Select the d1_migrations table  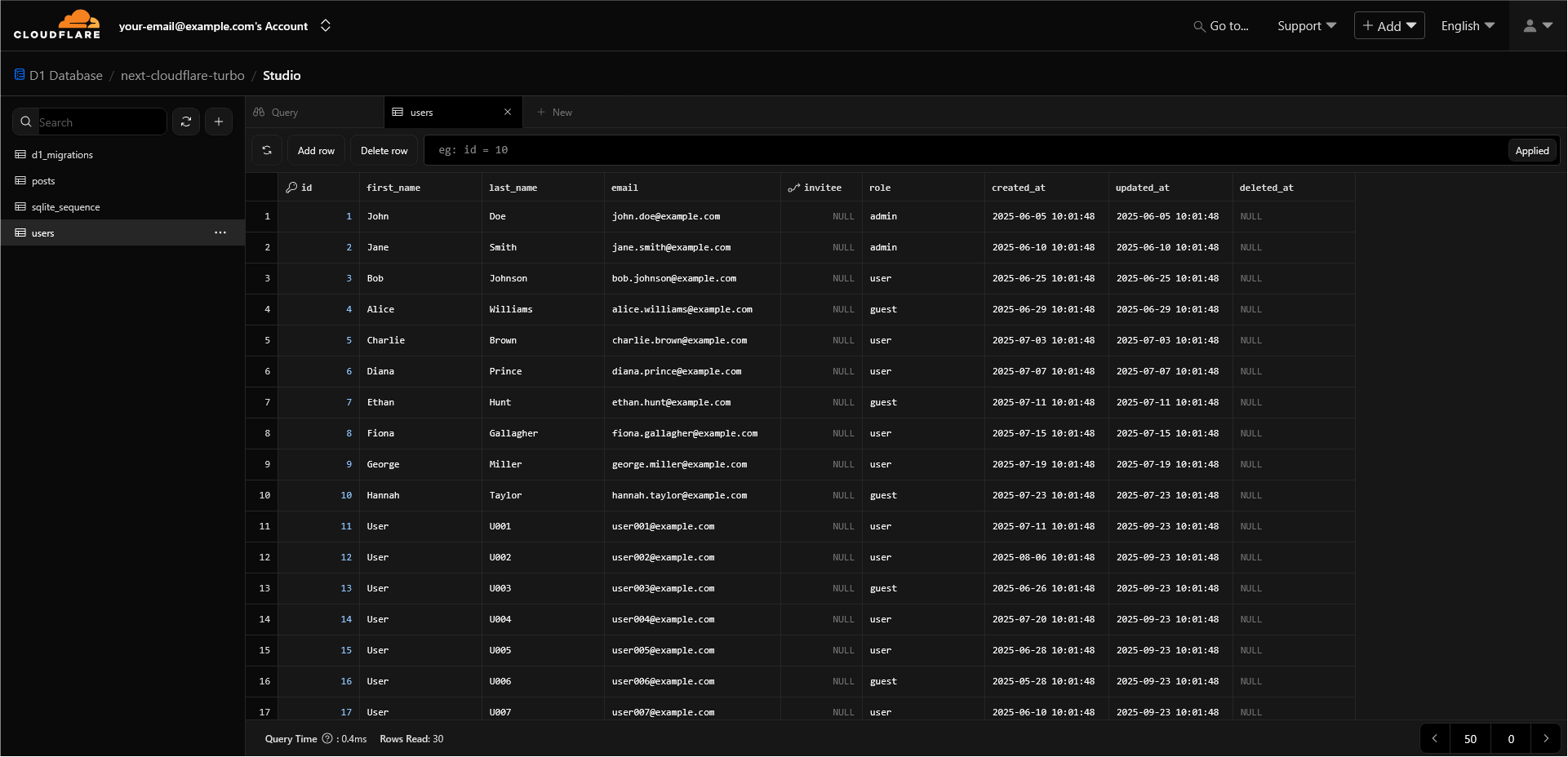coord(122,155)
